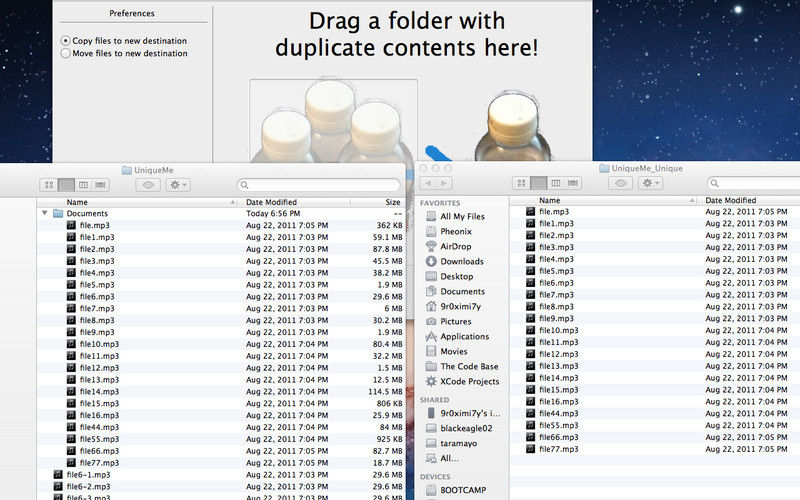This screenshot has height=500, width=800.
Task: Click the three-bottles duplicate drop area image
Action: (x=333, y=120)
